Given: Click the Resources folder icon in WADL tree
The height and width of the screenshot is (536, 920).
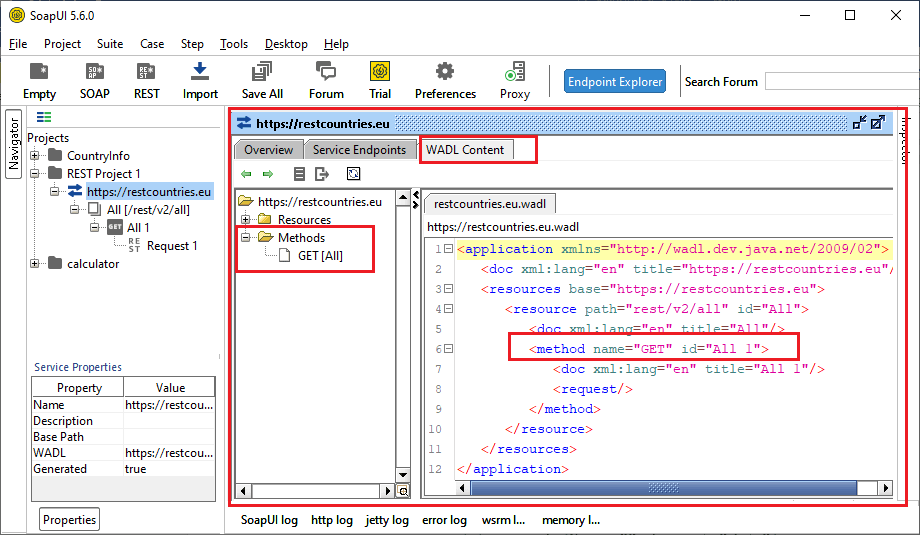Looking at the screenshot, I should tap(265, 219).
